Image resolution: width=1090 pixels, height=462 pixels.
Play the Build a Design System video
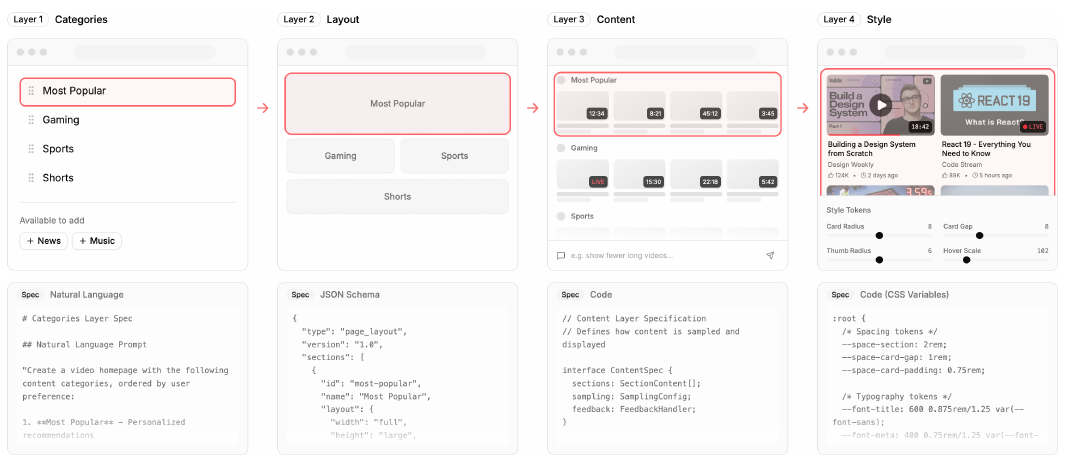881,105
